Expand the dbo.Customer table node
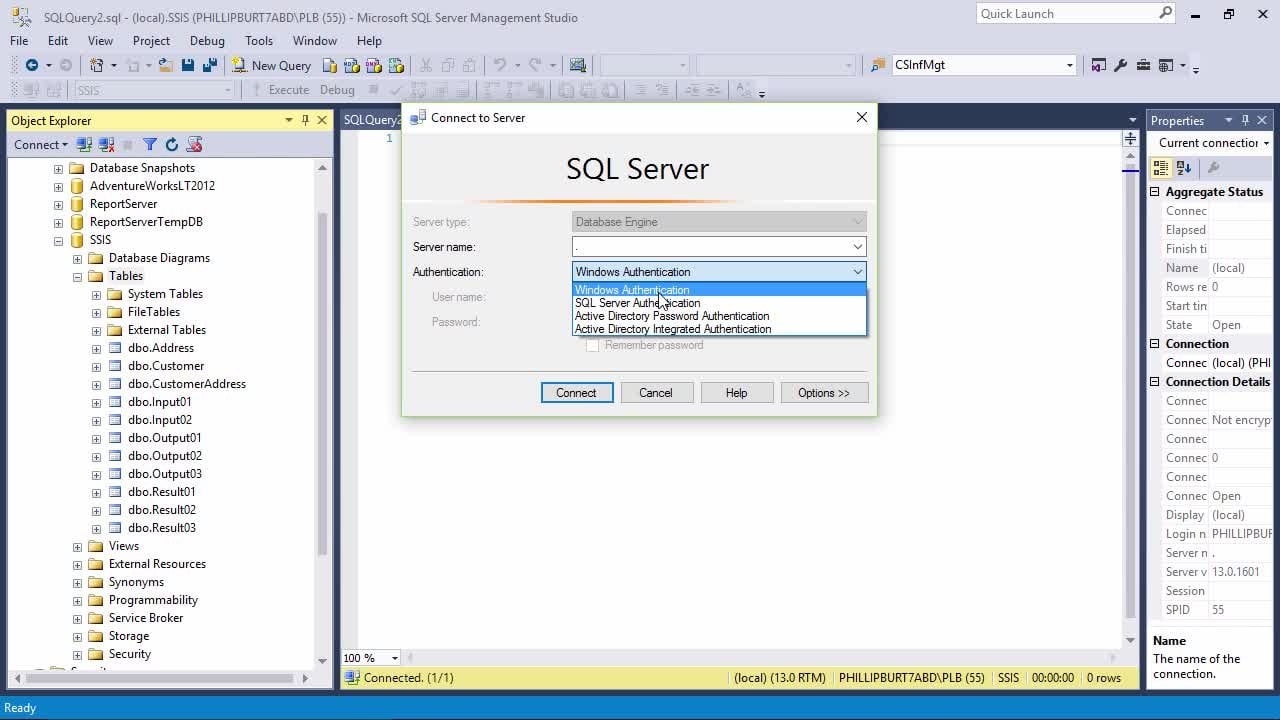1280x720 pixels. click(96, 366)
